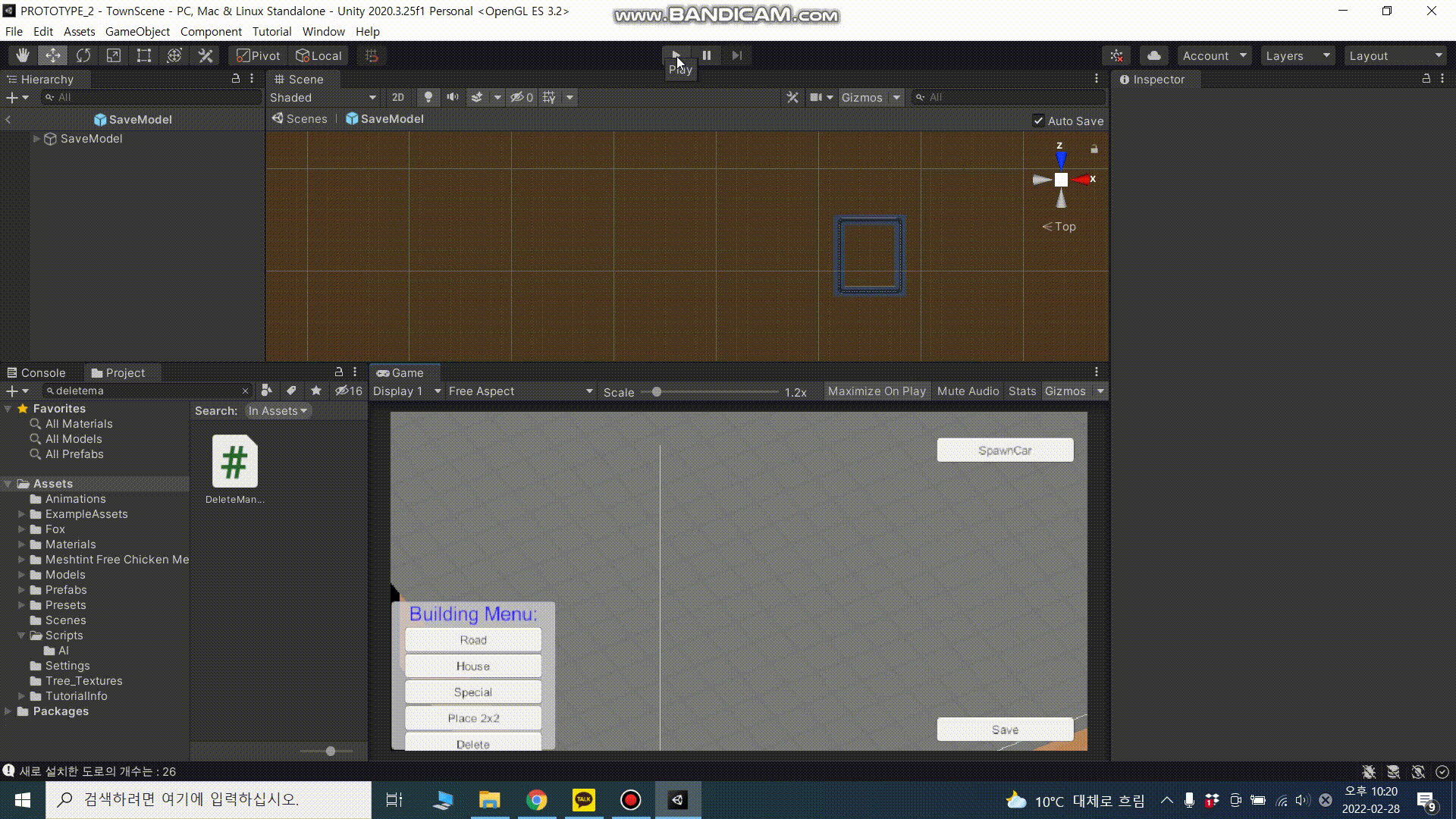Toggle Stats overlay in Game view
Screen dimensions: 1456x819
coord(1022,391)
